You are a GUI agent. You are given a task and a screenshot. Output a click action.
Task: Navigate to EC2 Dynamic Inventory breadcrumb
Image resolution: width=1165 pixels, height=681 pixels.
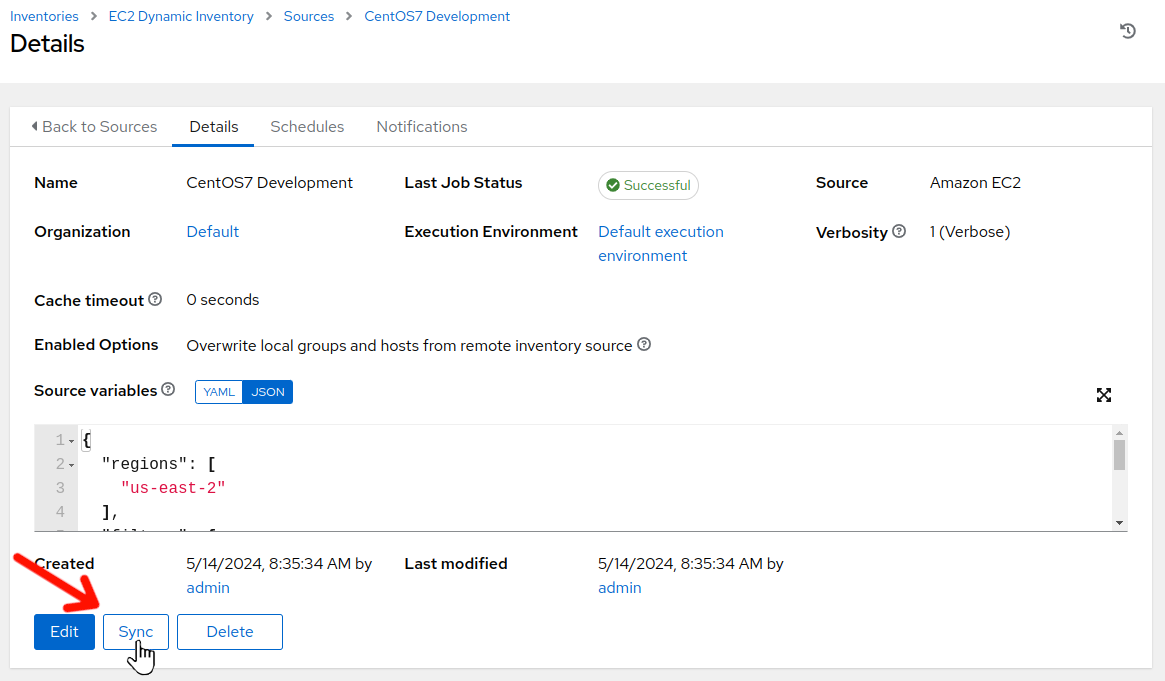point(181,16)
